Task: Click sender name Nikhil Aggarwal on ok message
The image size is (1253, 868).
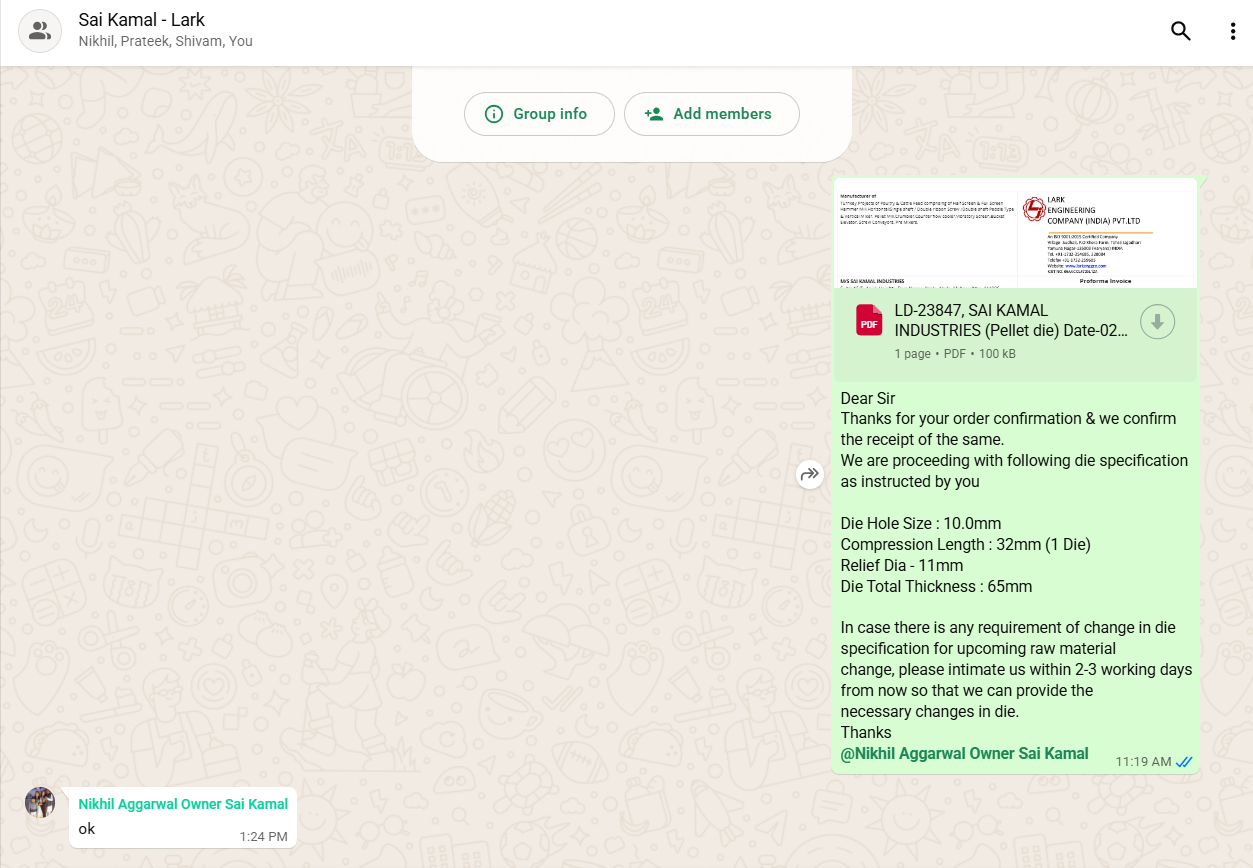Action: (183, 804)
